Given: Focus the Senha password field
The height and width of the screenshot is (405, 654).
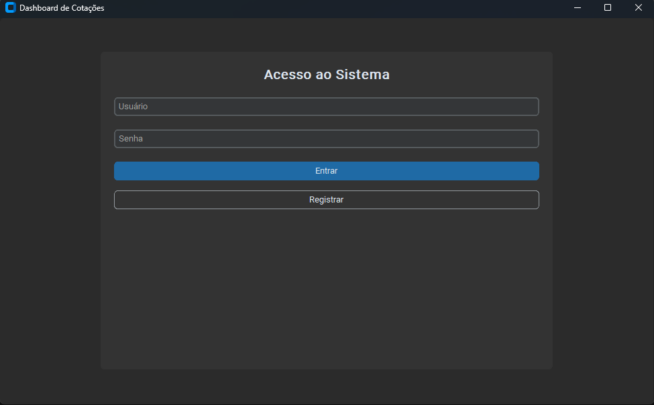Looking at the screenshot, I should tap(326, 138).
